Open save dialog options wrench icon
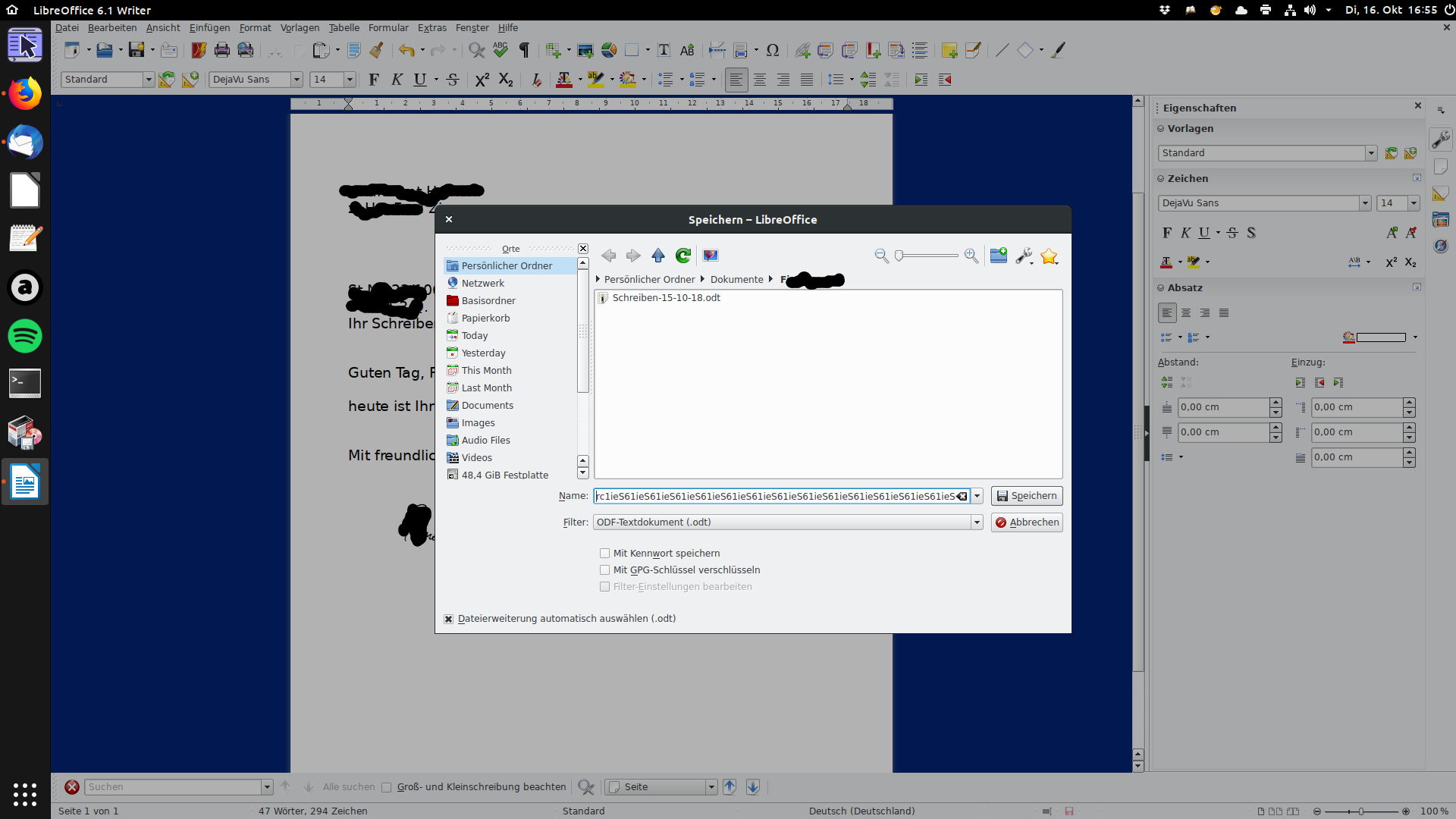This screenshot has width=1456, height=819. click(1025, 256)
